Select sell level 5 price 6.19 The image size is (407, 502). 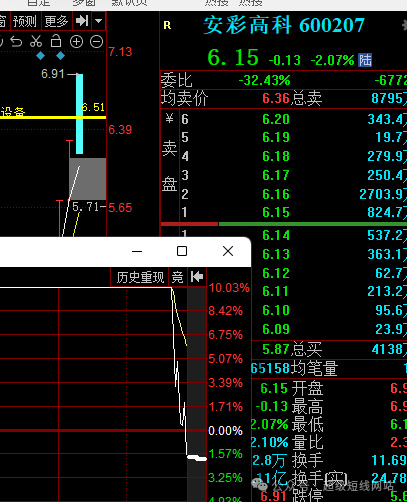(276, 137)
